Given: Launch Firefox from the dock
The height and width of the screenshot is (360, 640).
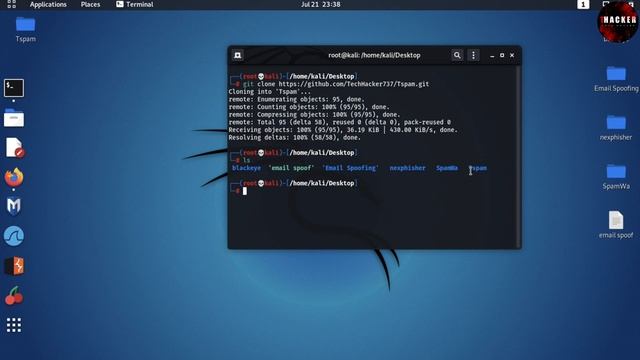Looking at the screenshot, I should pos(14,177).
